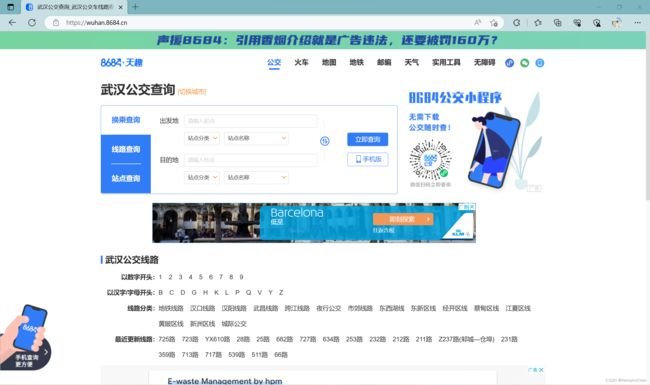Add this page to favorites via the star-plus icon

[494, 23]
